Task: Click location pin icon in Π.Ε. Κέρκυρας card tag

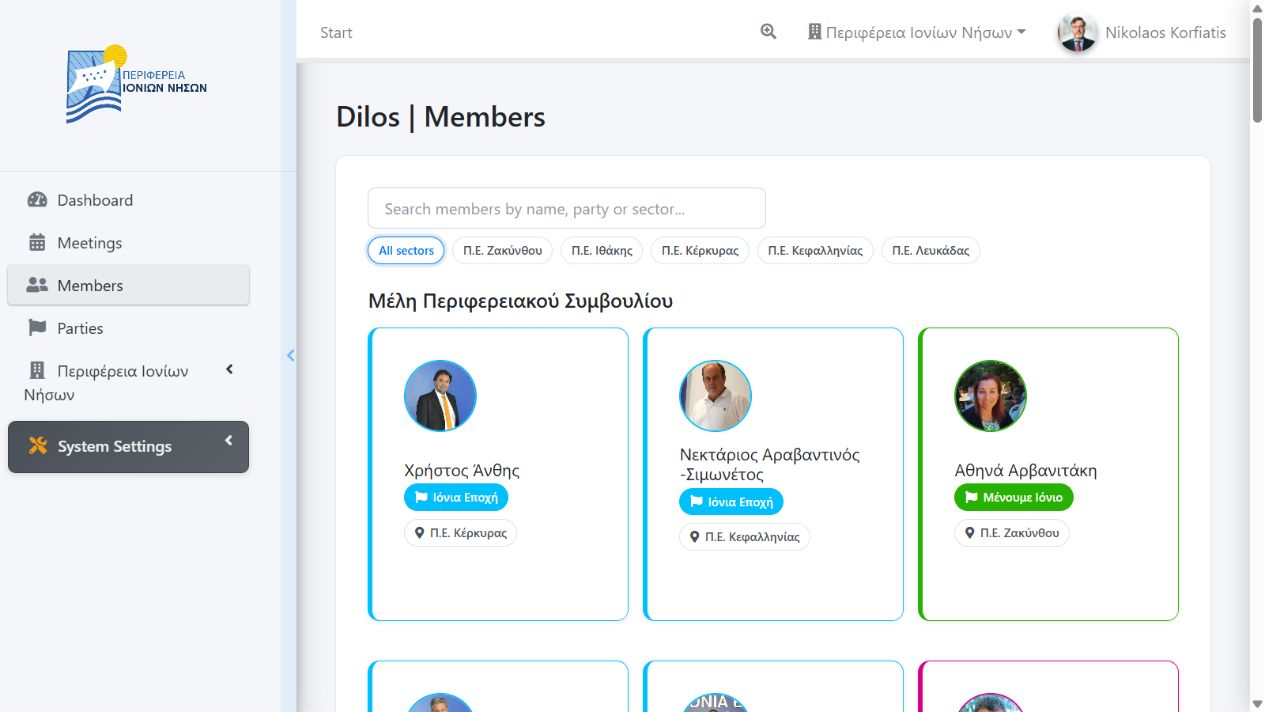Action: (x=420, y=533)
